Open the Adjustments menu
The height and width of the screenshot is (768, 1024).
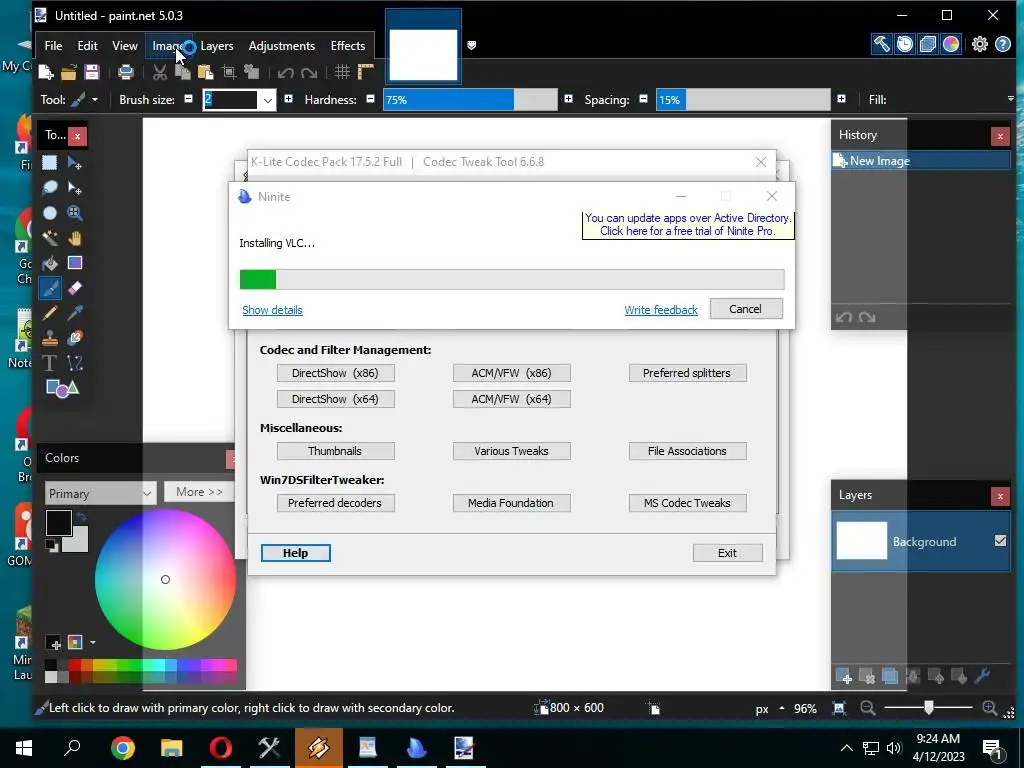pyautogui.click(x=281, y=46)
